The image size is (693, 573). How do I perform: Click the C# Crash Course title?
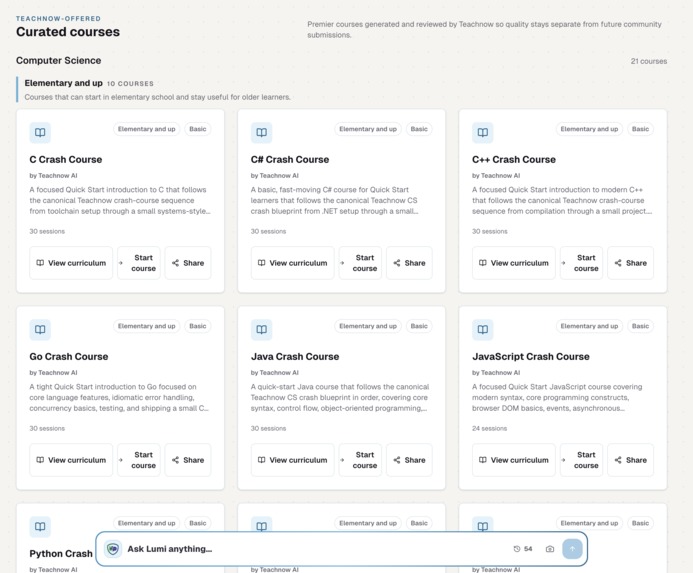[x=290, y=160]
